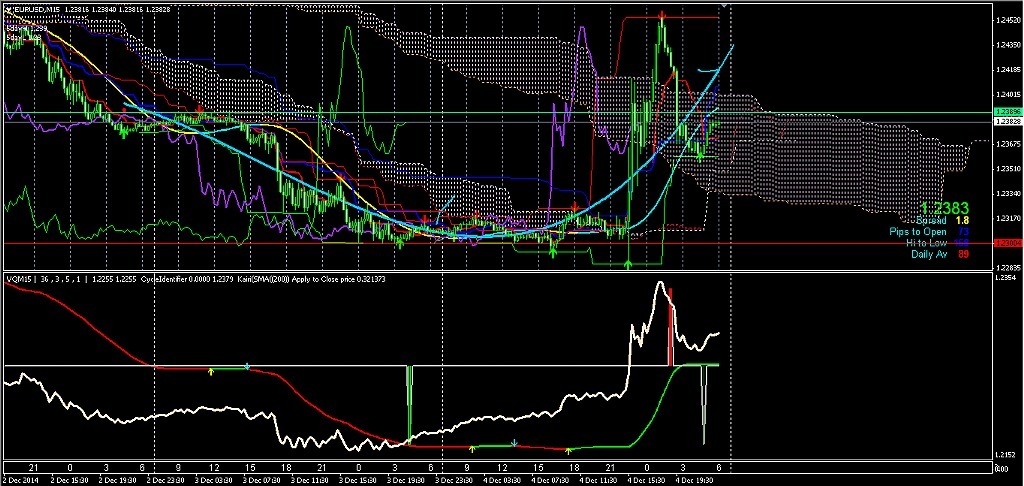Click the green horizontal line on the price chart

496,113
